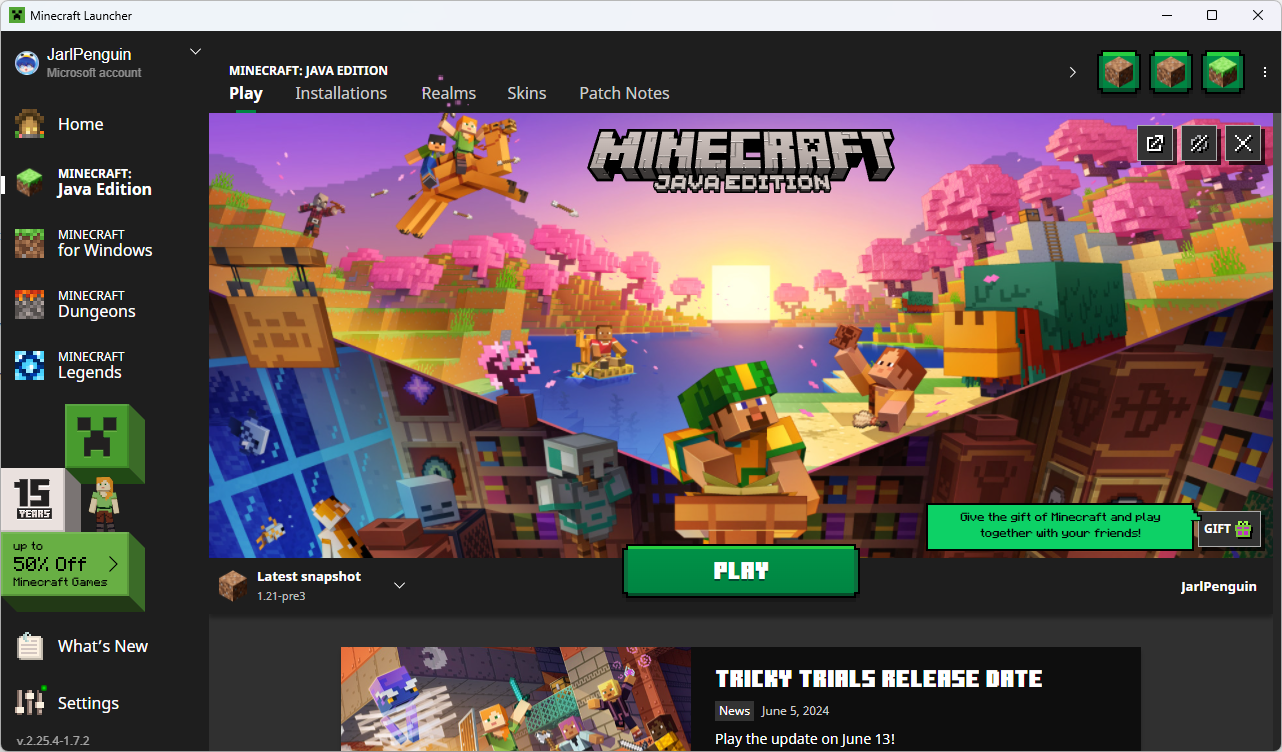Click the News tag on the article

(734, 711)
